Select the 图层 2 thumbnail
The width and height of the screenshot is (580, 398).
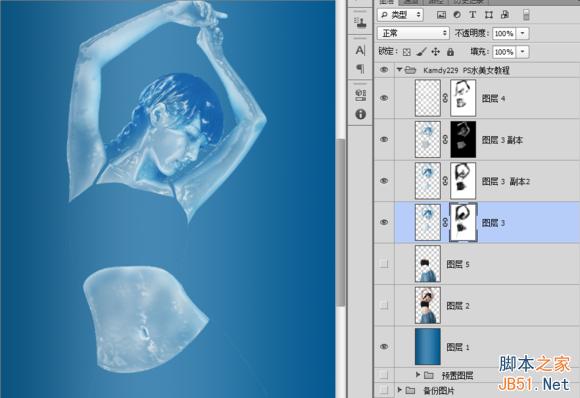click(428, 305)
